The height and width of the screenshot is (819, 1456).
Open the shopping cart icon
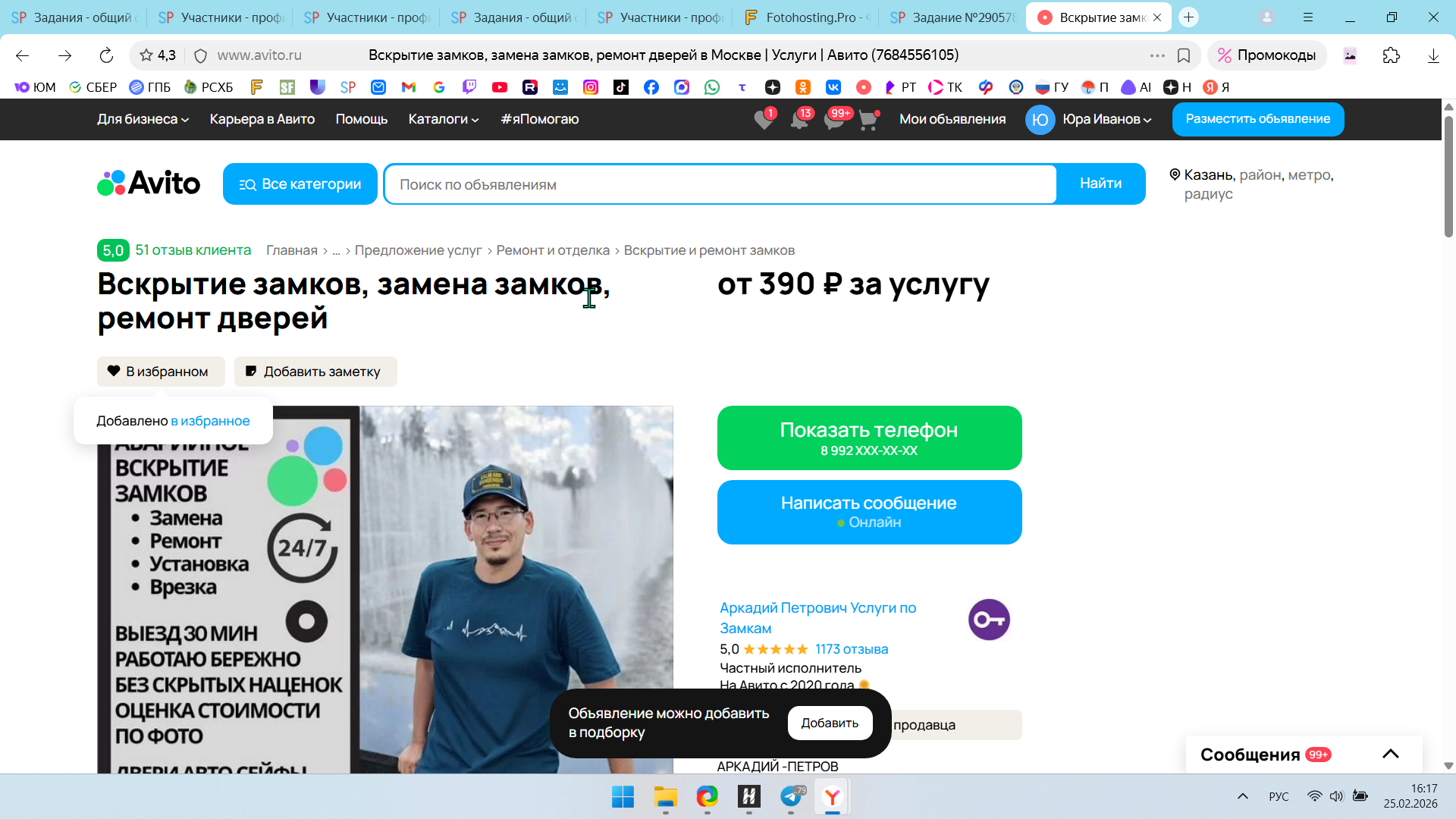click(868, 120)
